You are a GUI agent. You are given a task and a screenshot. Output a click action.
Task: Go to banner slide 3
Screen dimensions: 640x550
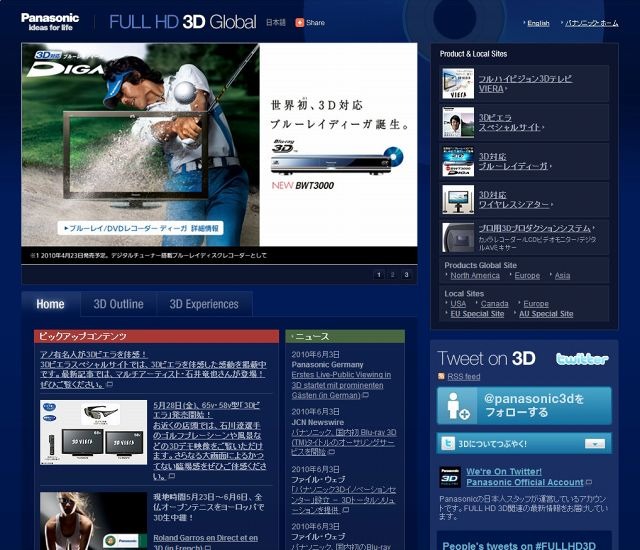pyautogui.click(x=406, y=275)
